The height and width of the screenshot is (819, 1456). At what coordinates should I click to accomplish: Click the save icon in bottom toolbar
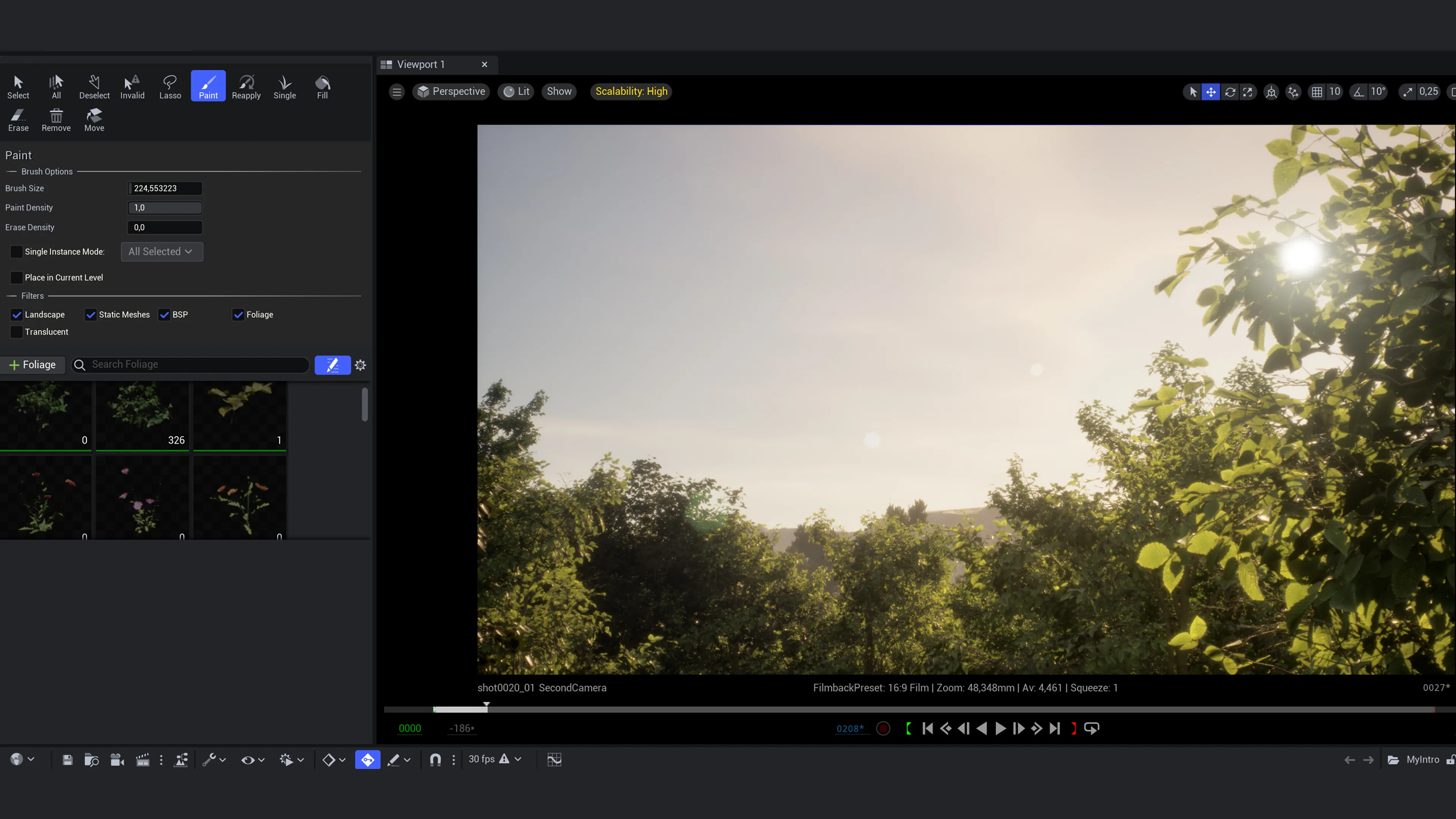tap(67, 759)
